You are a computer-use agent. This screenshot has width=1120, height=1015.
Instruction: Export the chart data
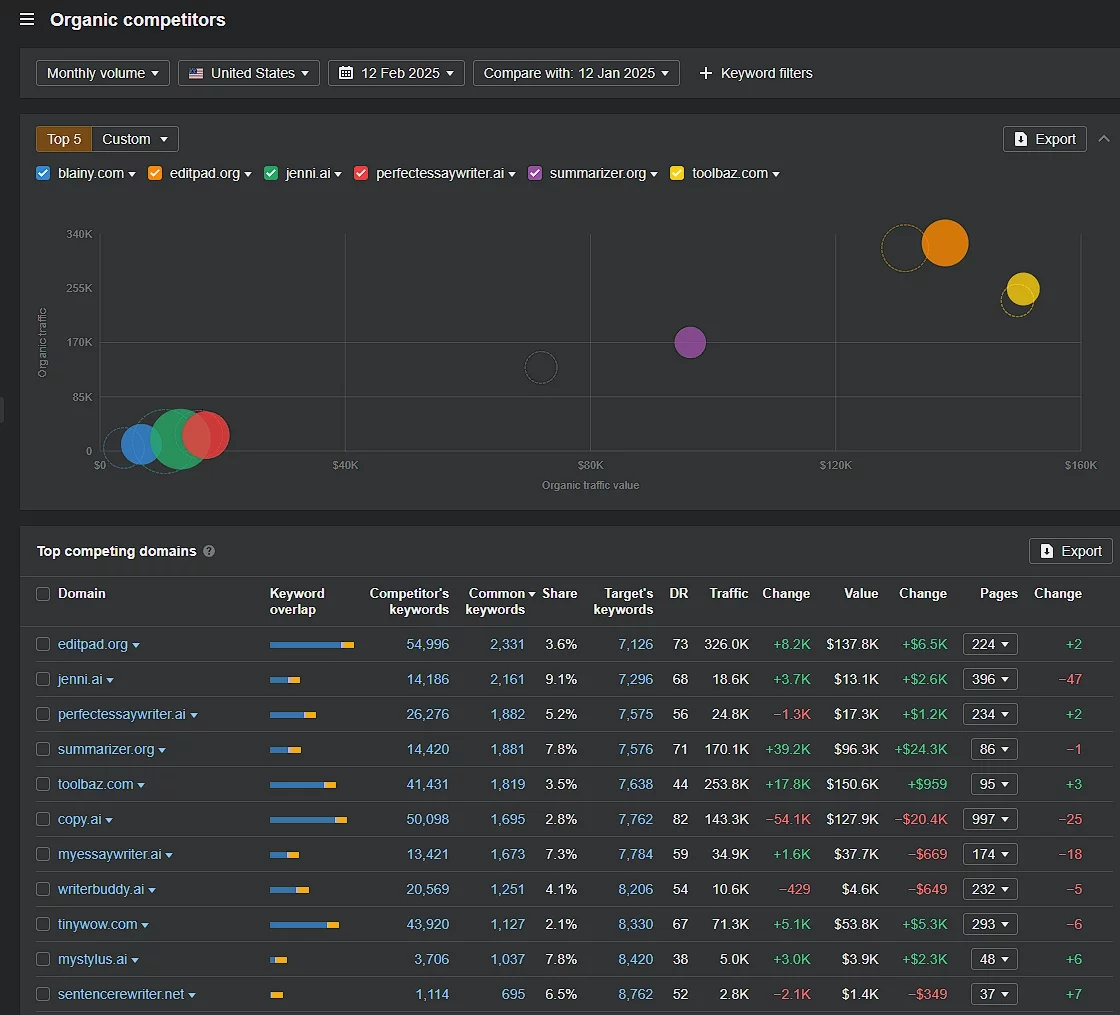[1045, 139]
